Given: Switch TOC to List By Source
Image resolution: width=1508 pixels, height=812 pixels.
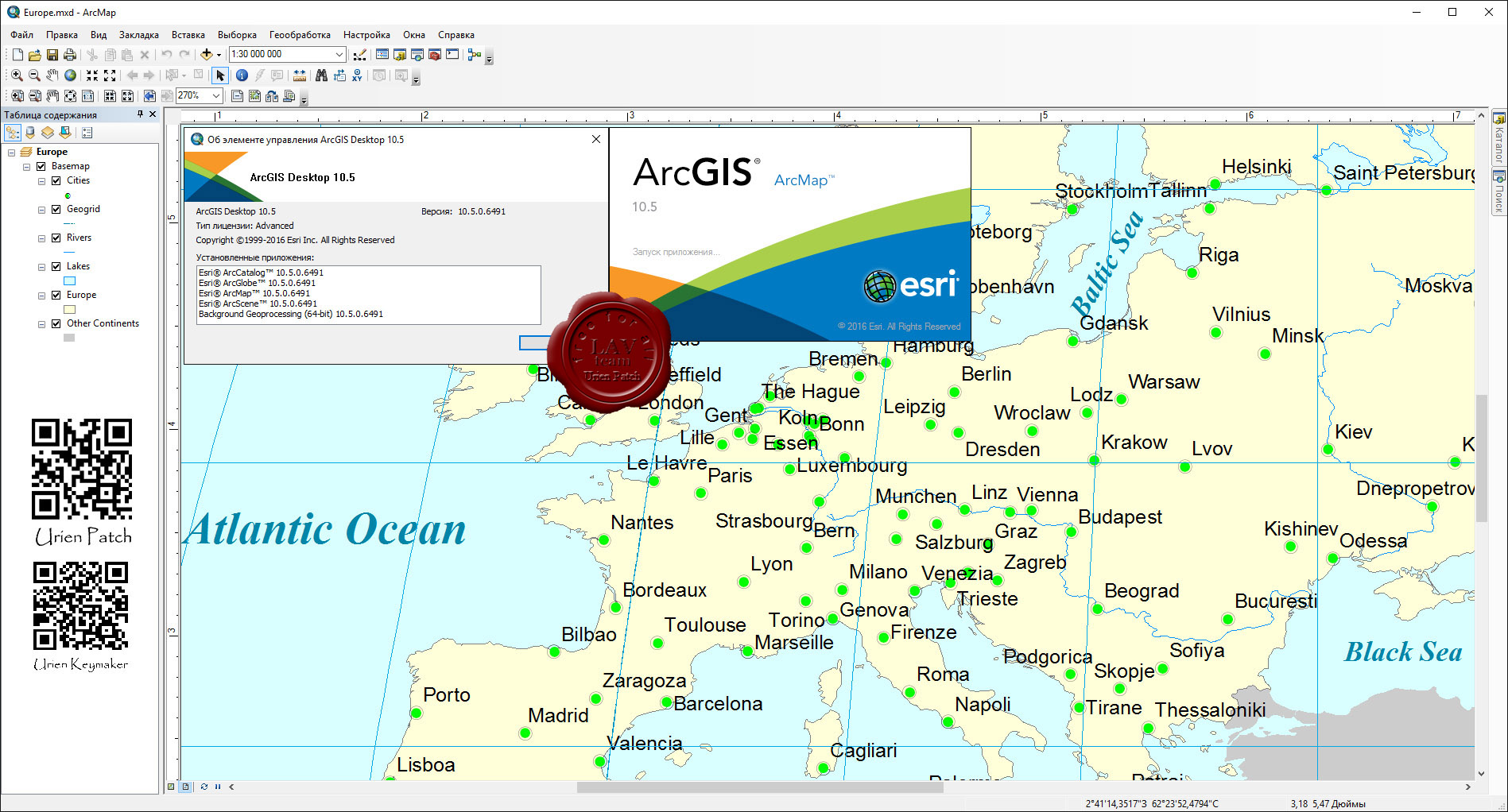Looking at the screenshot, I should tap(30, 133).
